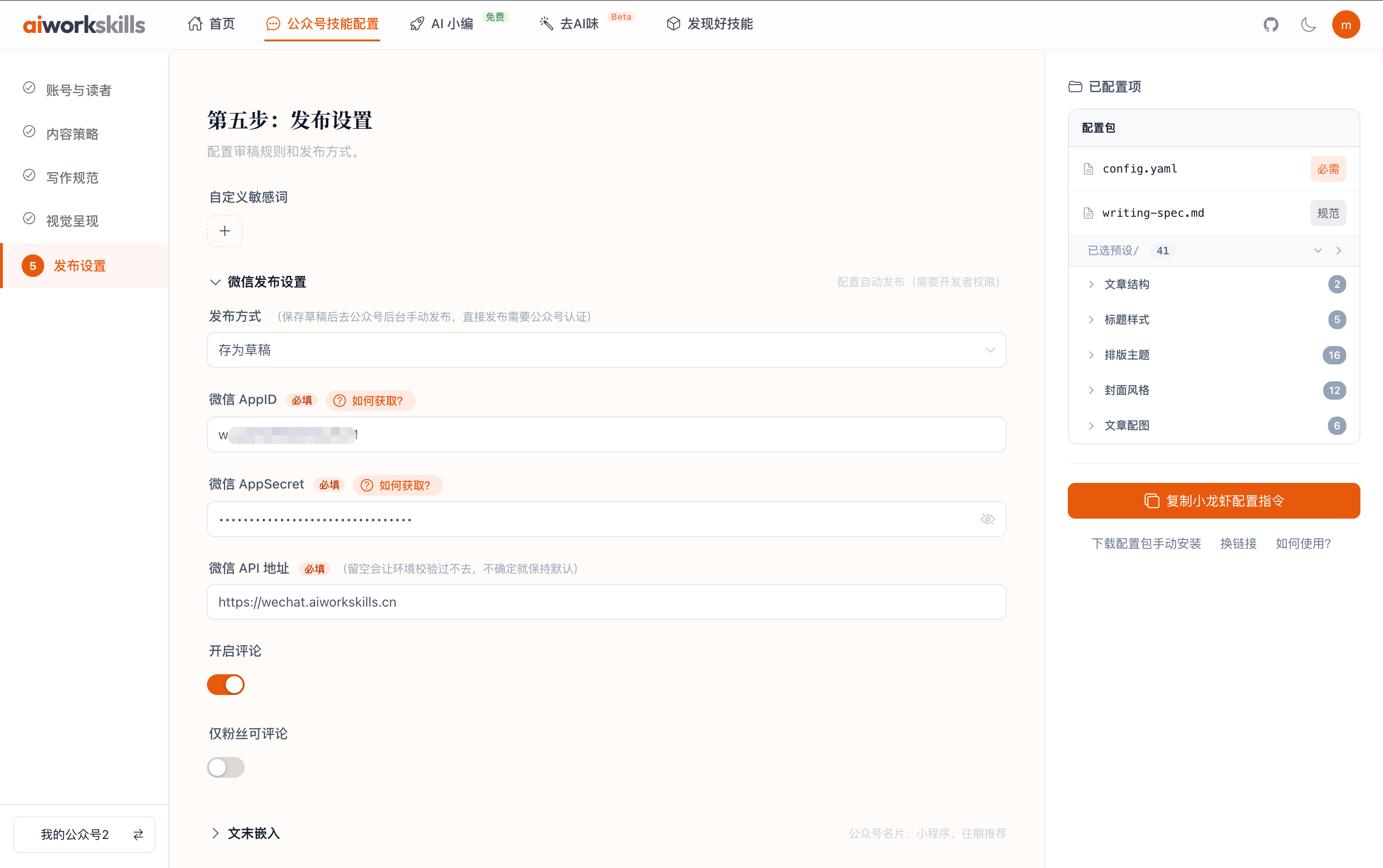Open the user avatar menu 'm'
The height and width of the screenshot is (868, 1383).
1346,24
